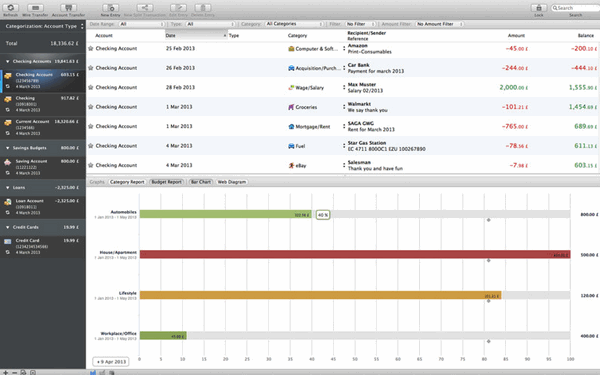Open Wire Transfer from the toolbar
The height and width of the screenshot is (375, 600).
pyautogui.click(x=35, y=8)
